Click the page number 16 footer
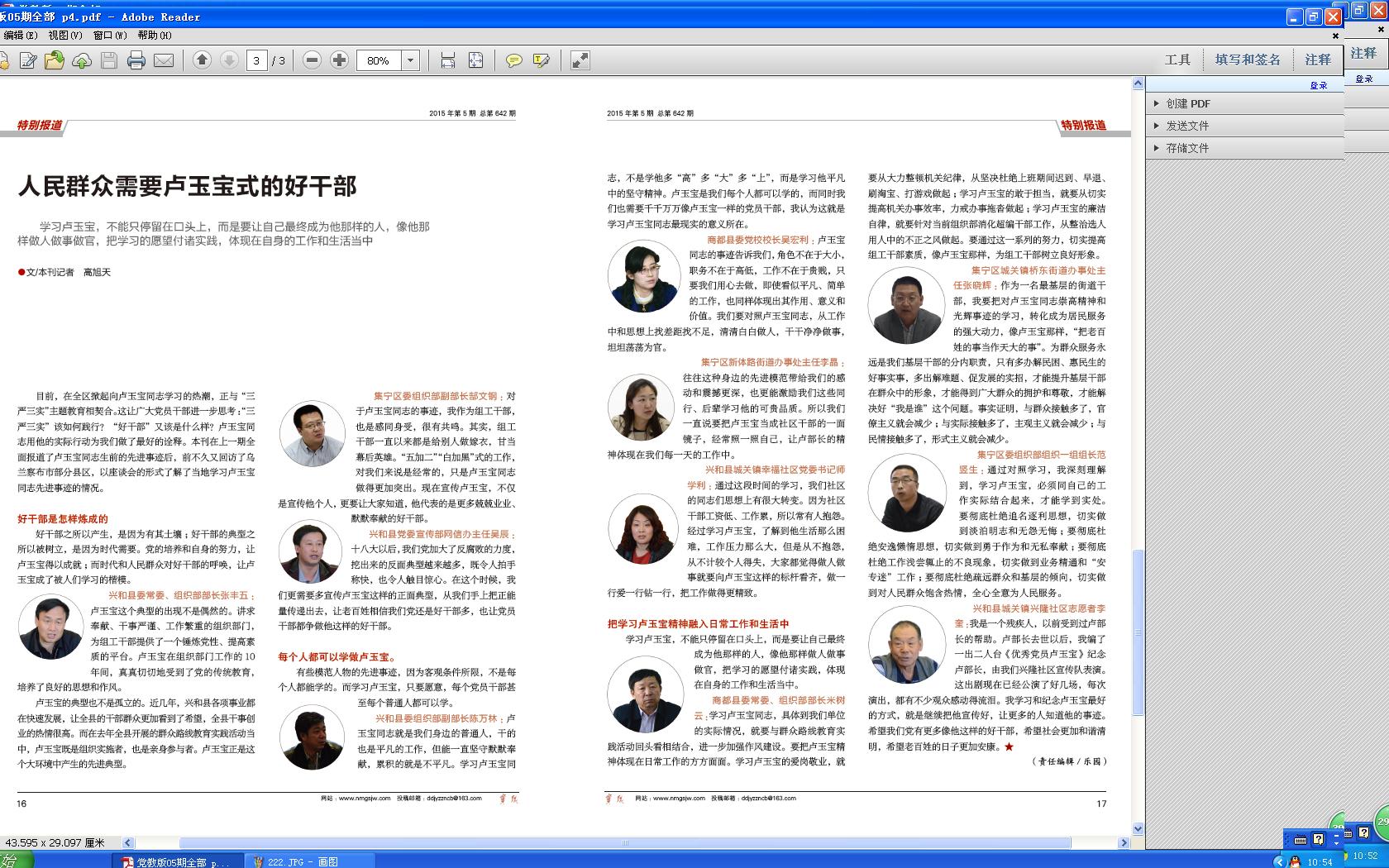The width and height of the screenshot is (1389, 868). [x=21, y=804]
